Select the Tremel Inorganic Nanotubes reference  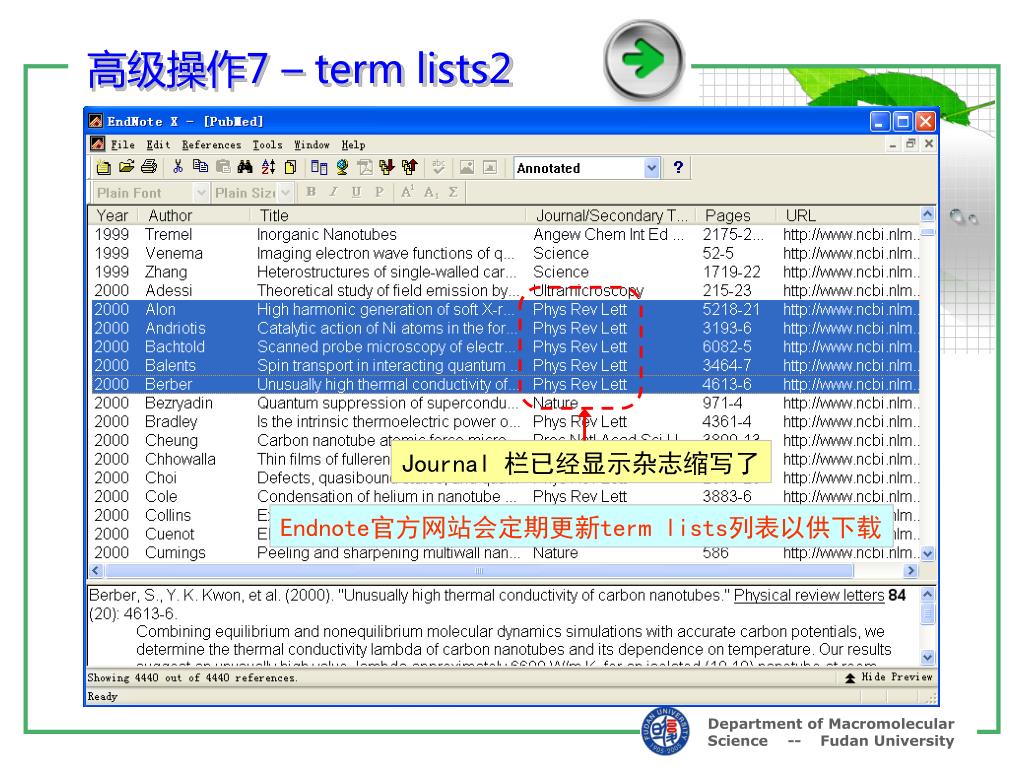(504, 234)
